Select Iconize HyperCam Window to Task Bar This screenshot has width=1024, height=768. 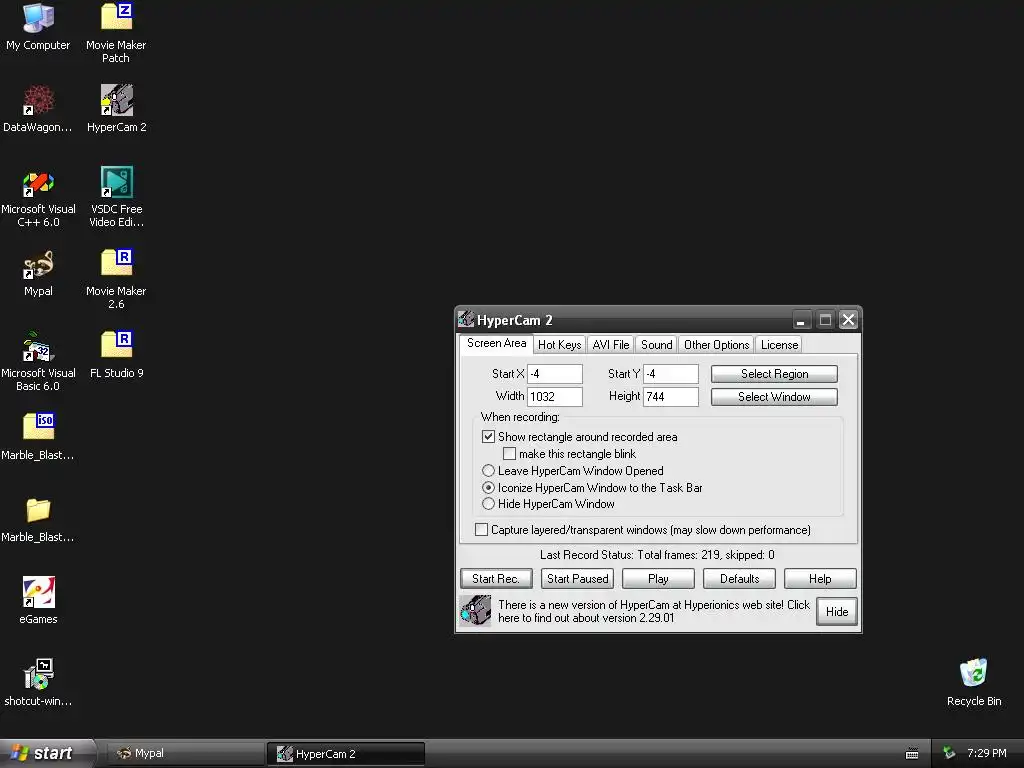click(488, 487)
